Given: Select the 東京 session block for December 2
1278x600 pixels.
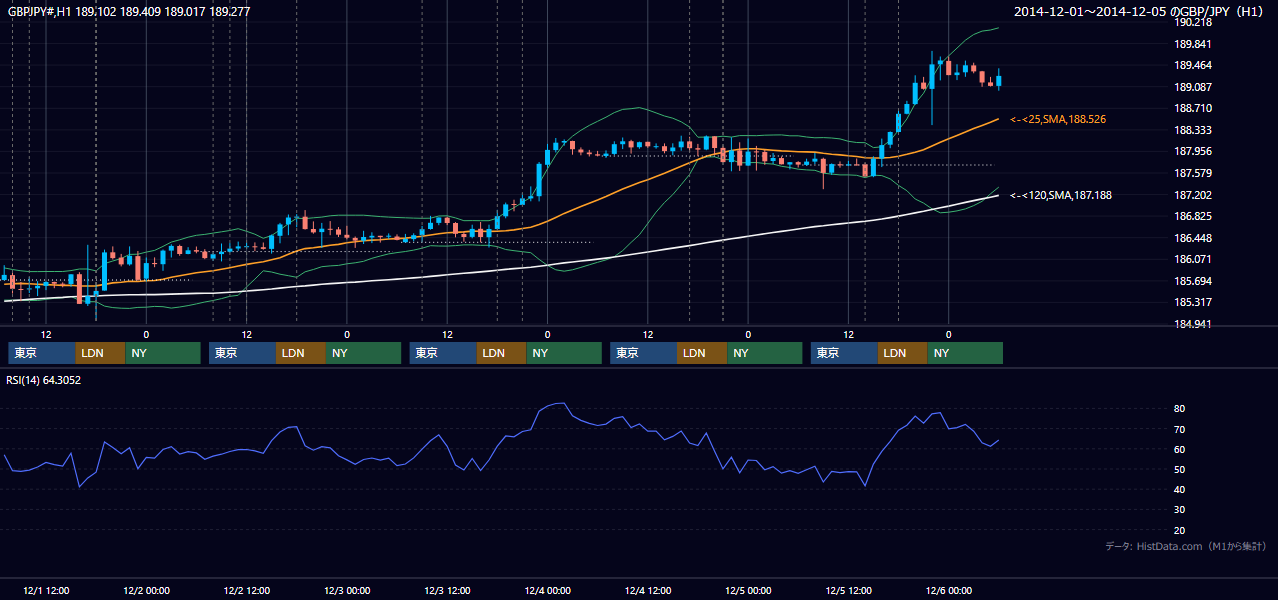Looking at the screenshot, I should 242,353.
